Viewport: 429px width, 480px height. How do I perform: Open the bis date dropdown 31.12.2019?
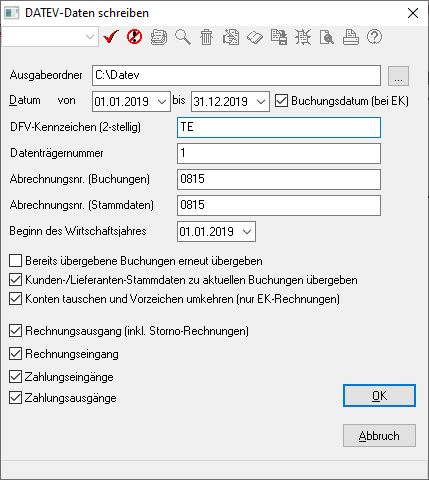coord(261,101)
